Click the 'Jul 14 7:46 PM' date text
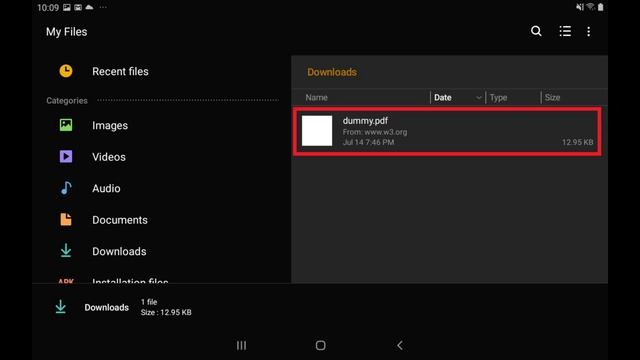This screenshot has height=360, width=640. pos(368,142)
